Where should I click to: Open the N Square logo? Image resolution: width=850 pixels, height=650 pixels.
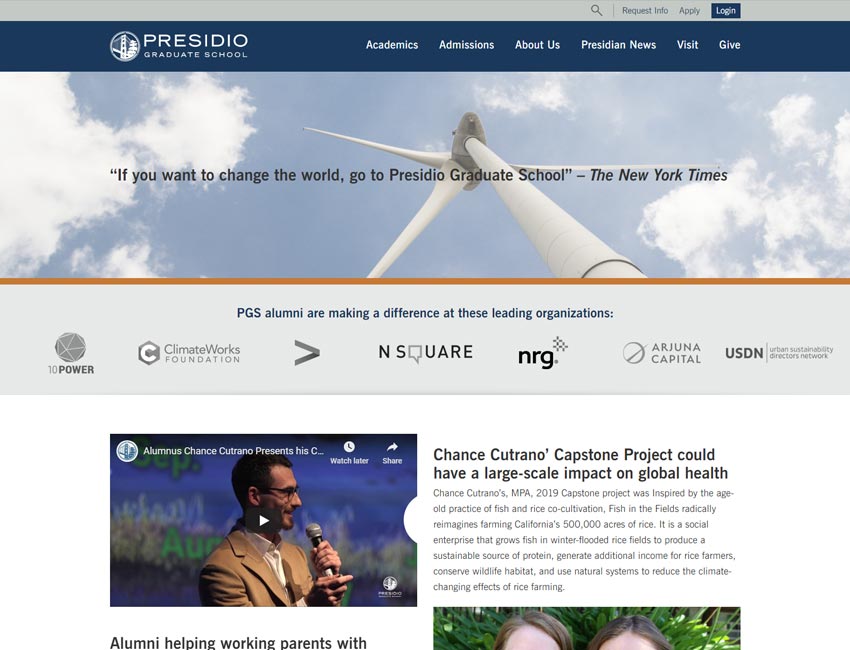tap(426, 353)
